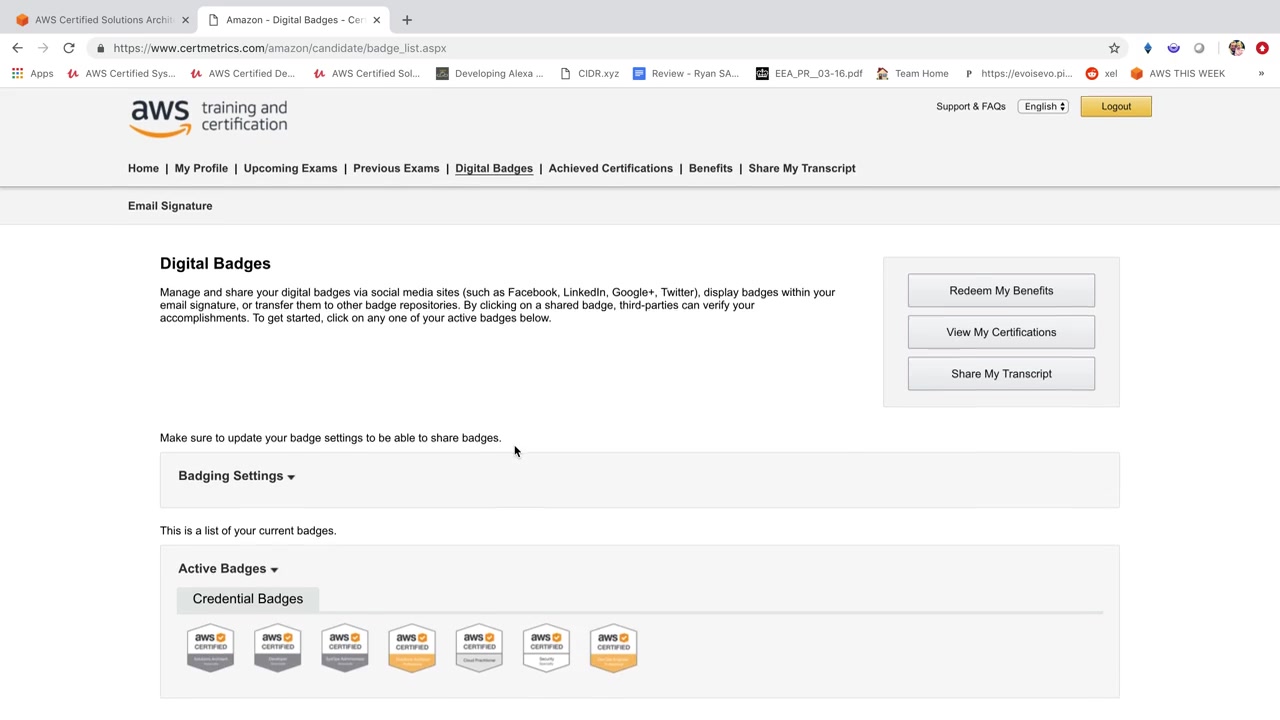Navigate to Upcoming Exams
Viewport: 1280px width, 720px height.
pyautogui.click(x=290, y=168)
